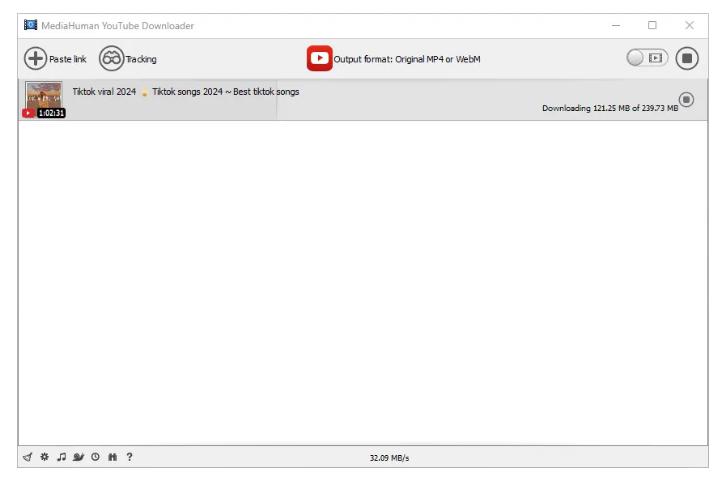The image size is (725, 484).
Task: Click the broom clear-list icon in status bar
Action: click(27, 458)
